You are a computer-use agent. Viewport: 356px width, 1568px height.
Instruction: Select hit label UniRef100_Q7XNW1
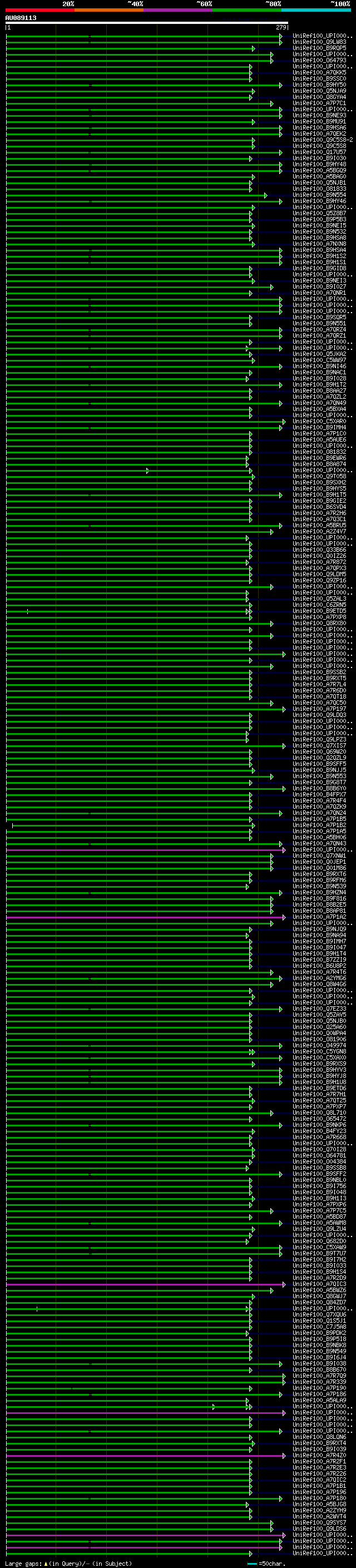click(x=319, y=856)
